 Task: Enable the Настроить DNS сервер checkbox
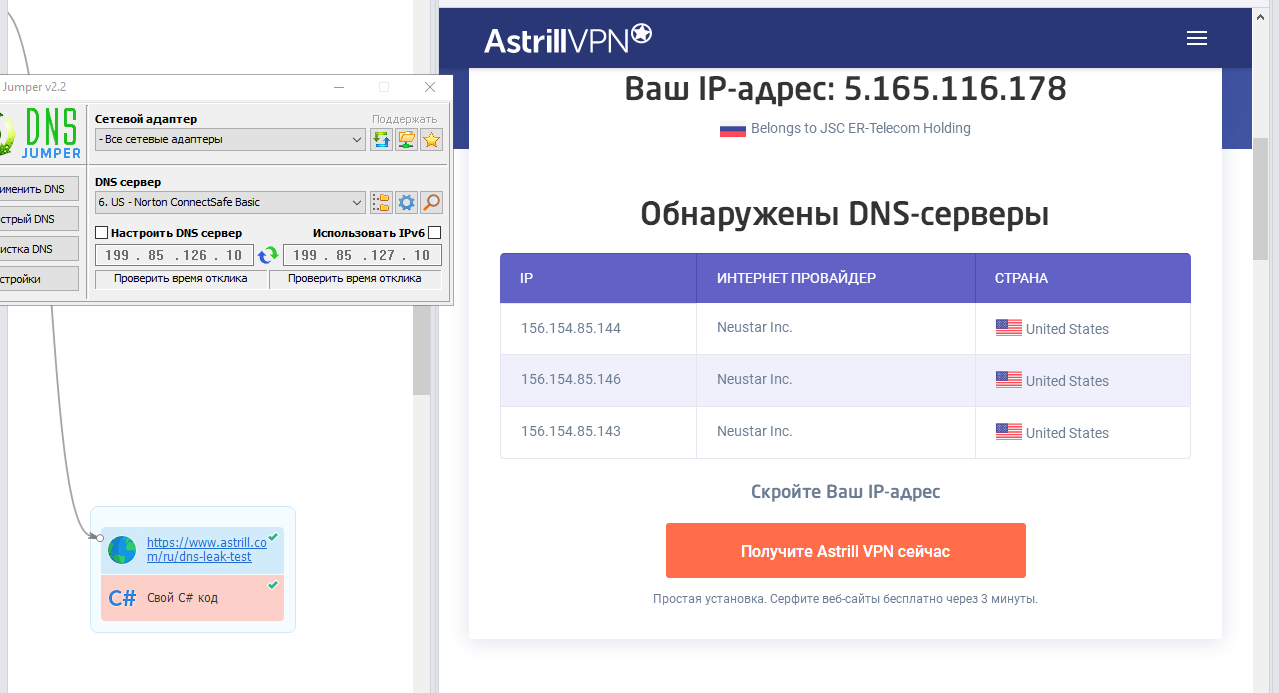[101, 233]
